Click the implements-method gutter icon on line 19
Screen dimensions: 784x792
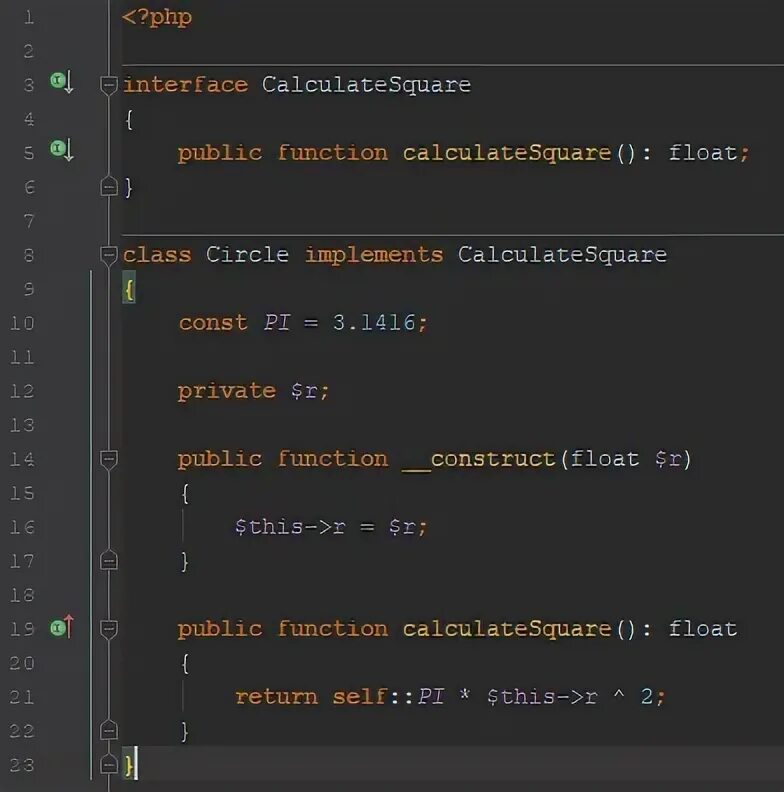[x=62, y=627]
